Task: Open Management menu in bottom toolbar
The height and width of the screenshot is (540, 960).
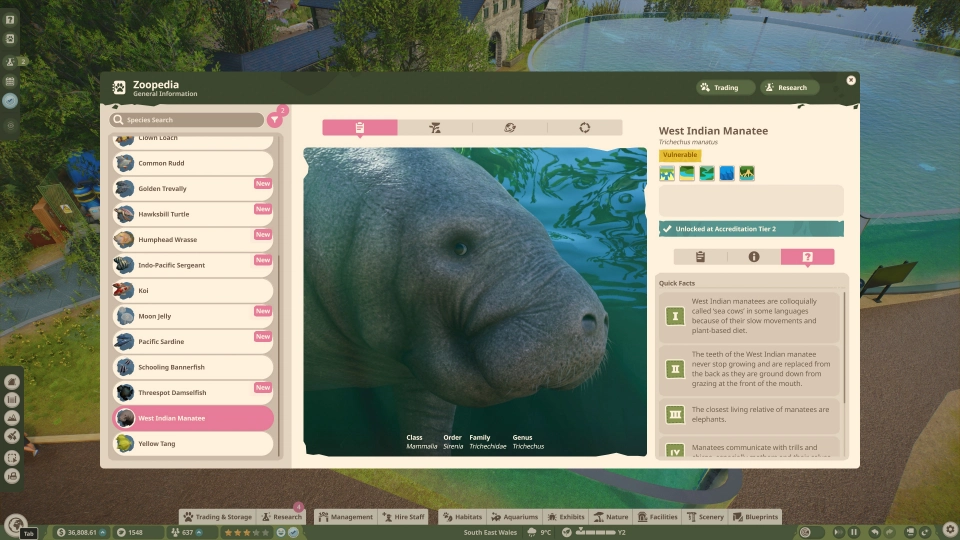Action: tap(345, 517)
